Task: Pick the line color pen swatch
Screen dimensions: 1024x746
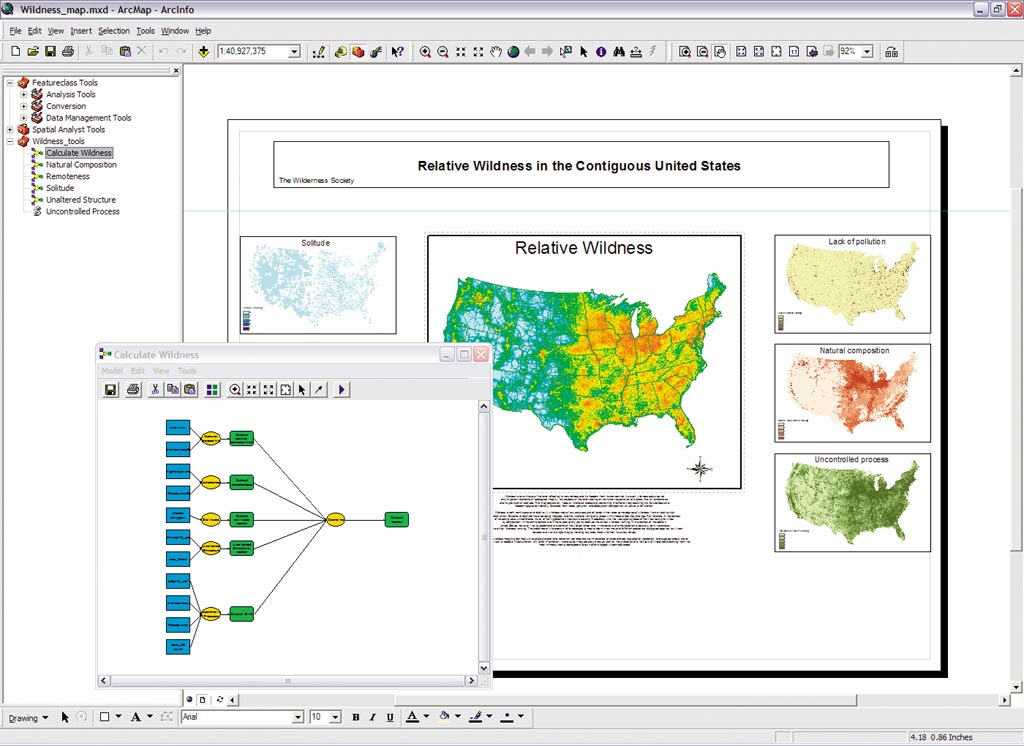Action: tap(475, 717)
